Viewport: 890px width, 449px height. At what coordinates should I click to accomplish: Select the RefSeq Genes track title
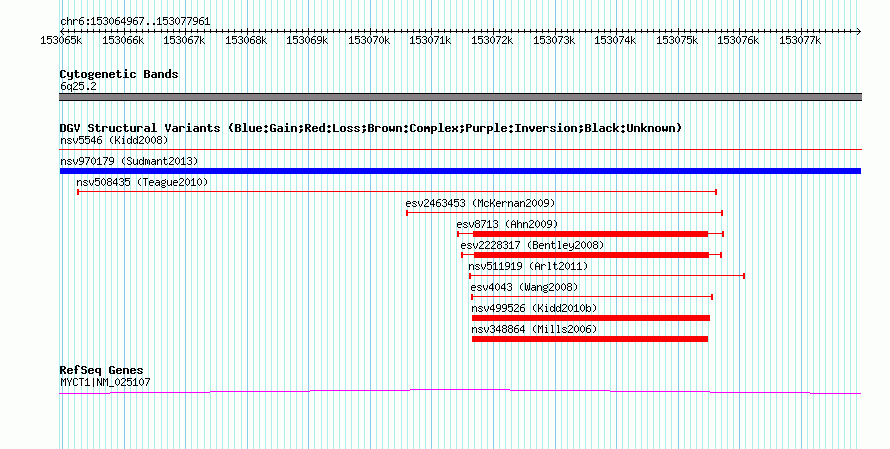102,370
